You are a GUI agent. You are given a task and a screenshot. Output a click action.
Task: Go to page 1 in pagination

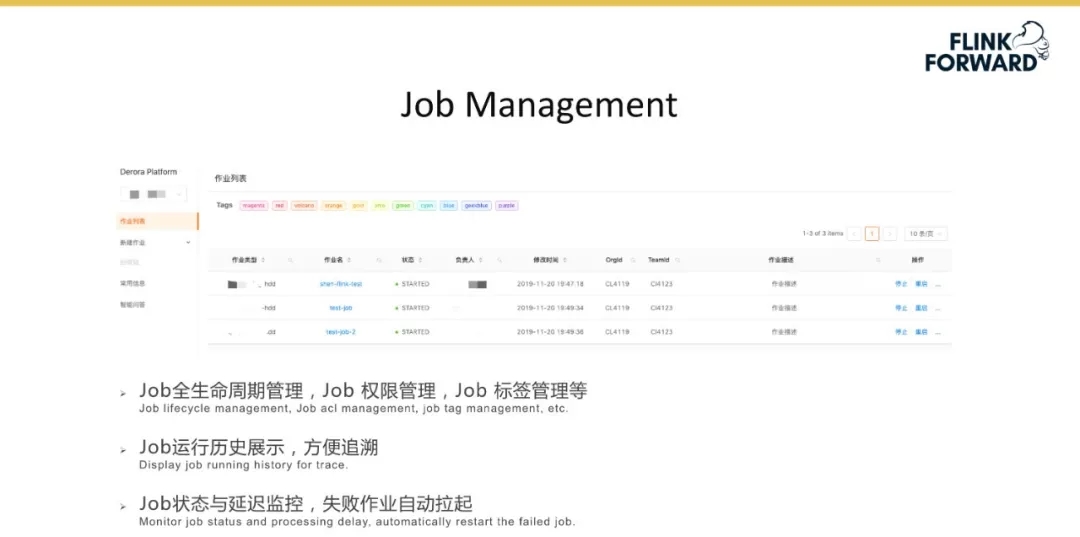click(x=872, y=234)
